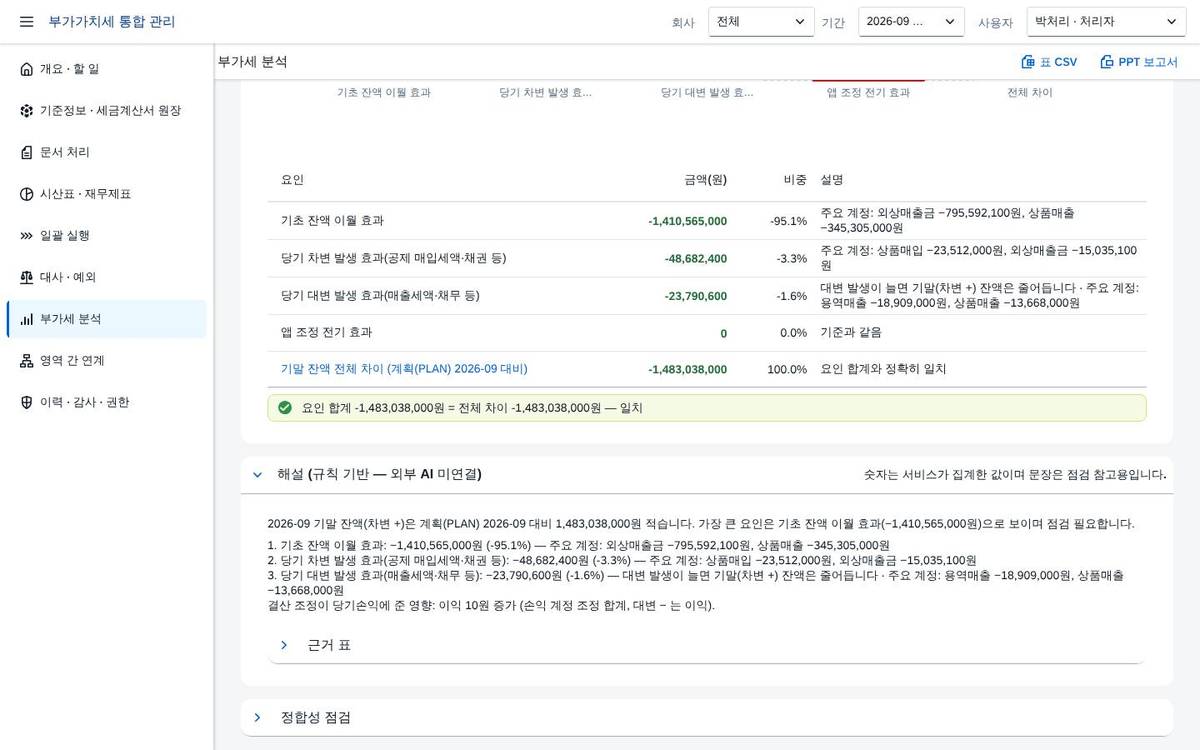This screenshot has width=1200, height=750.
Task: Generate PPT 보고서 report
Action: coord(1139,62)
